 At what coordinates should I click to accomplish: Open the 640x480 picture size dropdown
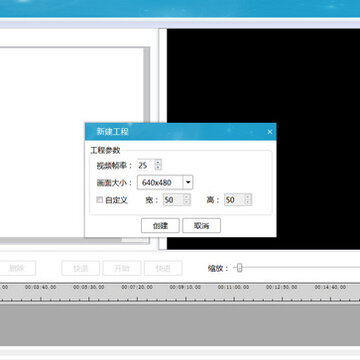tap(165, 183)
